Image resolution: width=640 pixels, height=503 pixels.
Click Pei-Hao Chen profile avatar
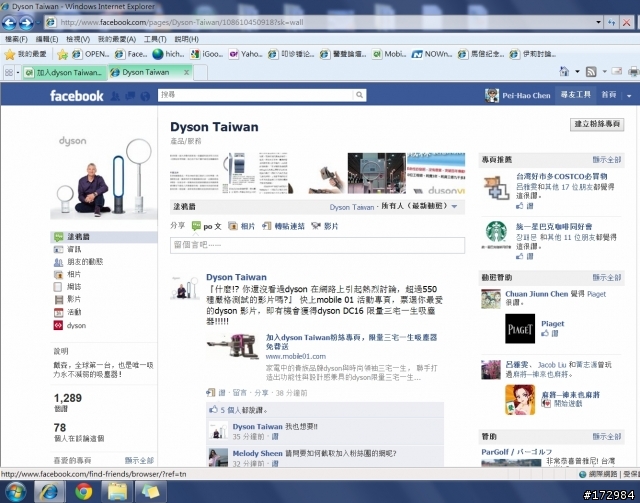pyautogui.click(x=492, y=96)
